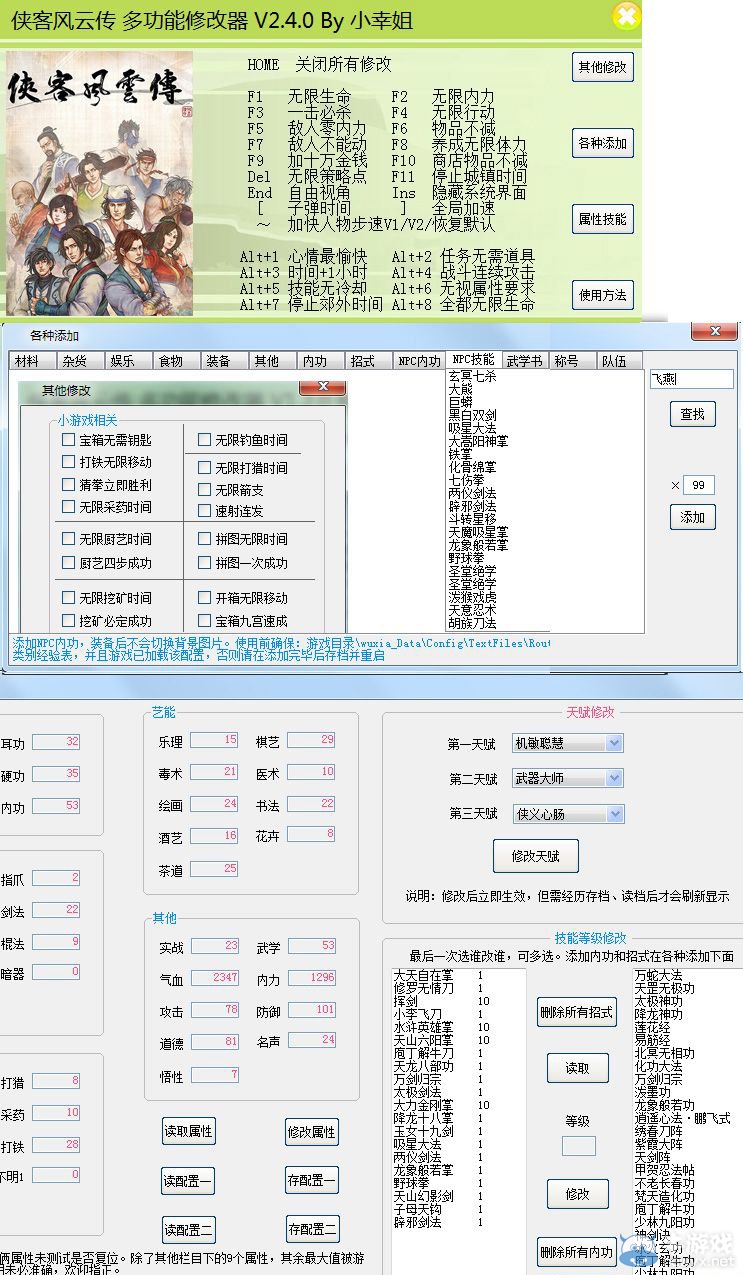
Task: Enable 无限箭支 checkbox
Action: pyautogui.click(x=231, y=490)
